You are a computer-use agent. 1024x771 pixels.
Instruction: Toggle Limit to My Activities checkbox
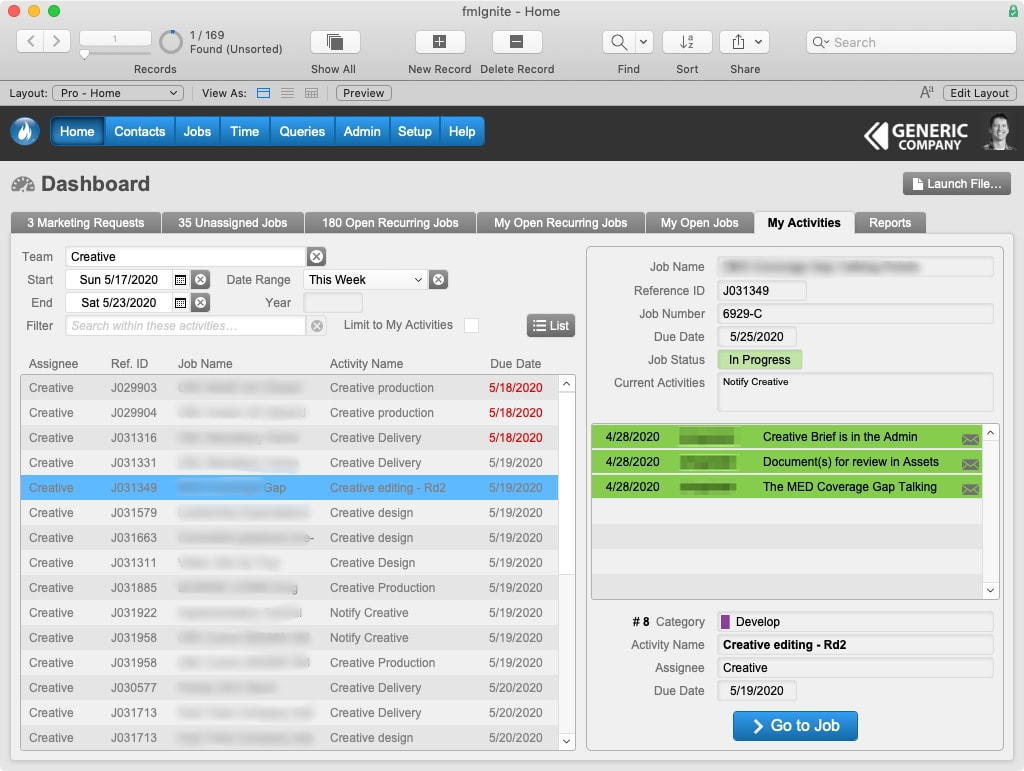point(471,326)
